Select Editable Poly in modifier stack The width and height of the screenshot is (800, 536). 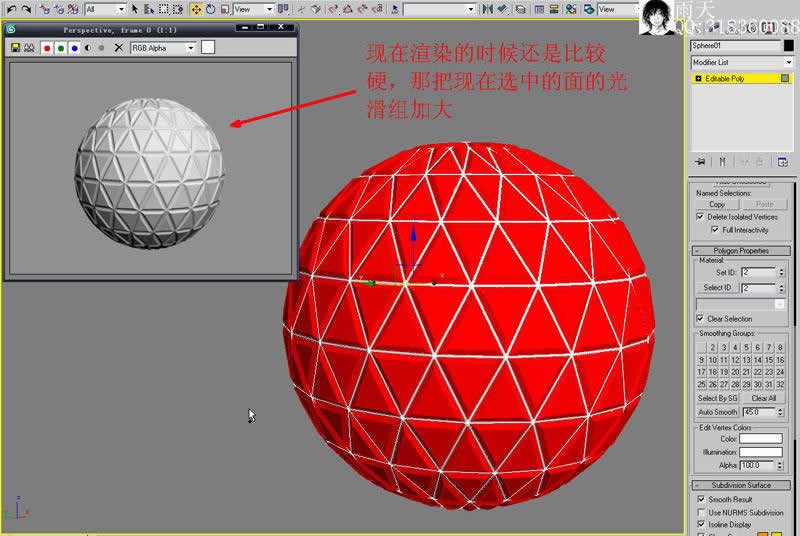735,78
